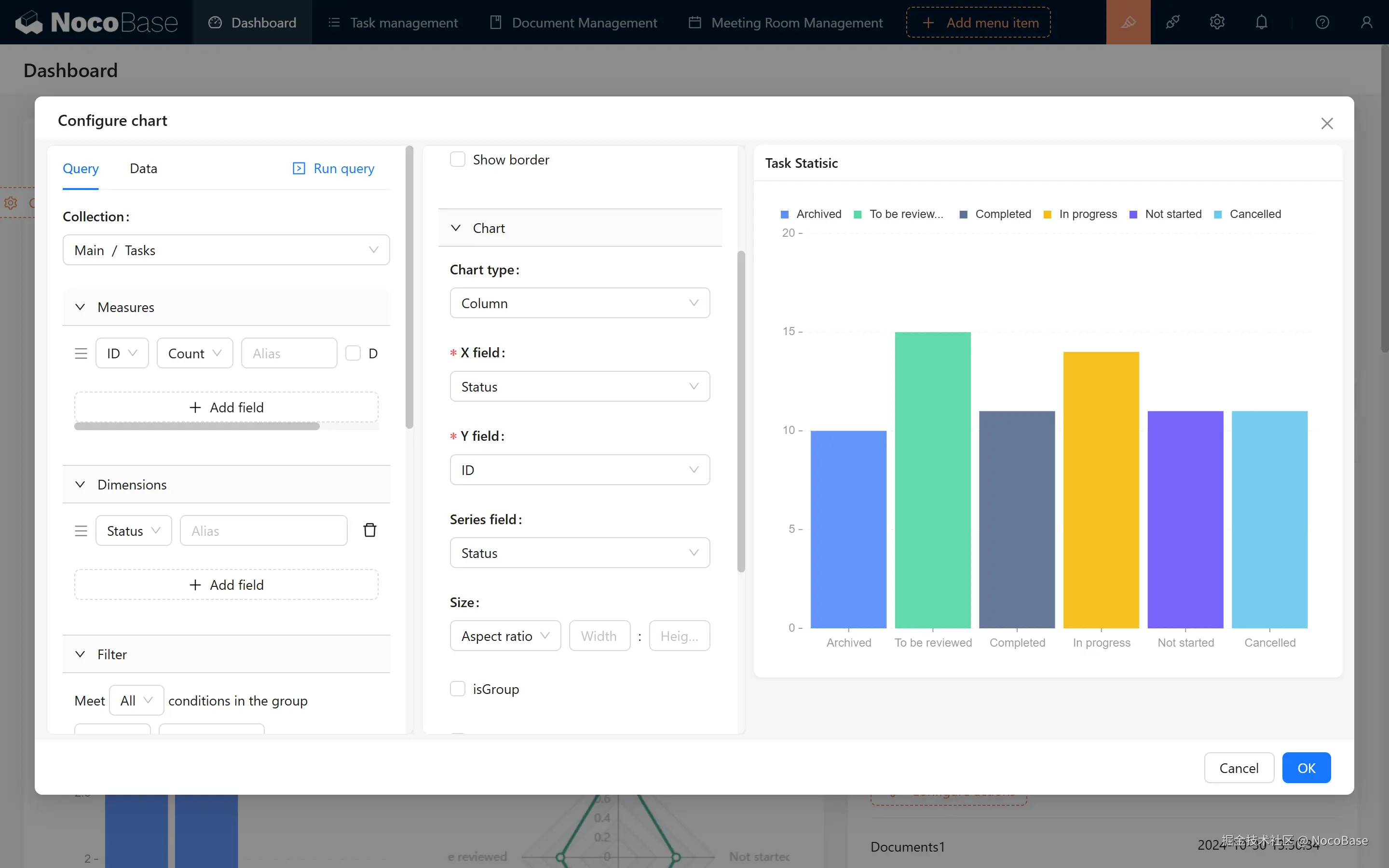This screenshot has width=1389, height=868.
Task: Open the settings gear in top bar
Action: [1217, 22]
